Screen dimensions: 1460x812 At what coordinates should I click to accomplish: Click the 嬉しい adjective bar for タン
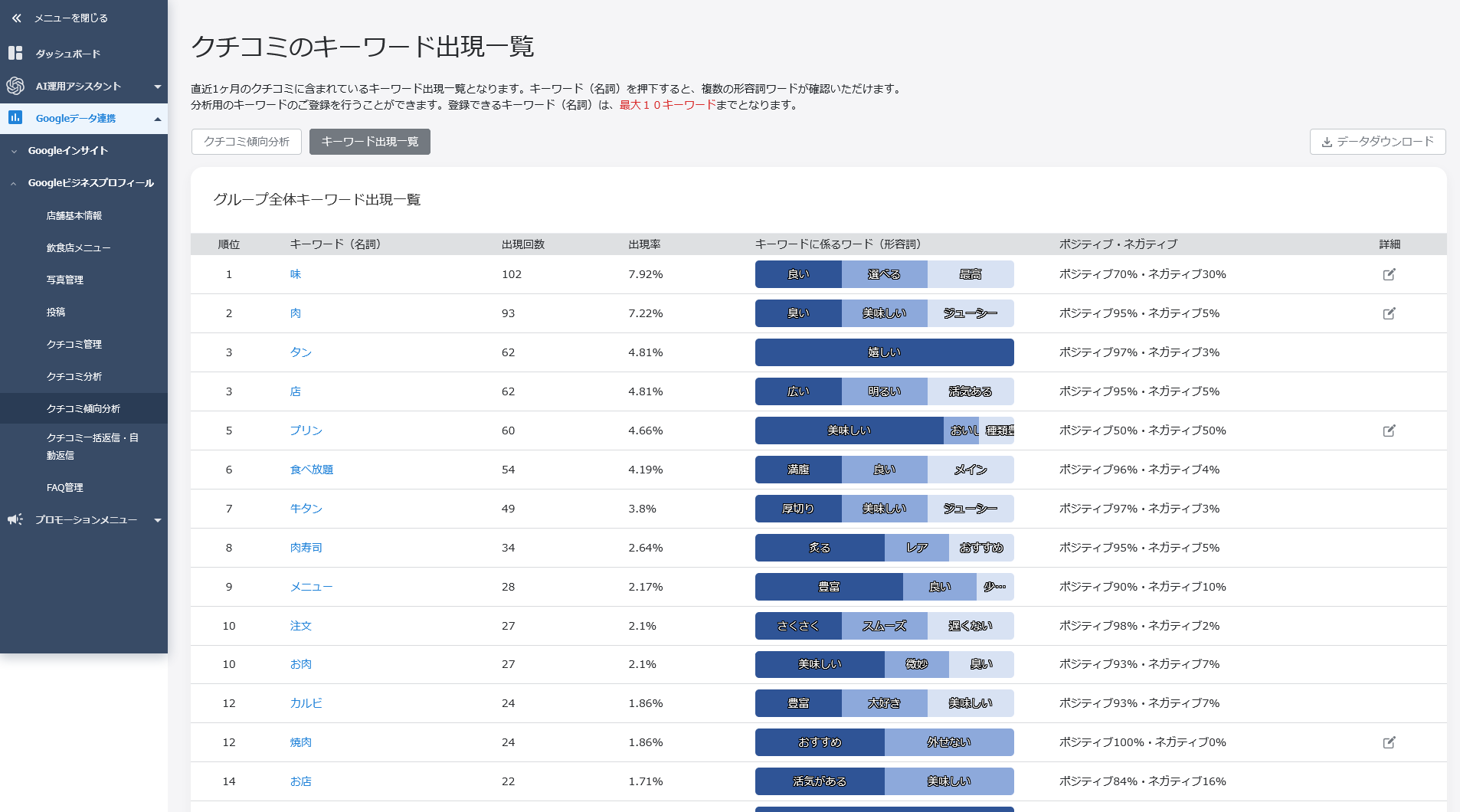(x=884, y=352)
